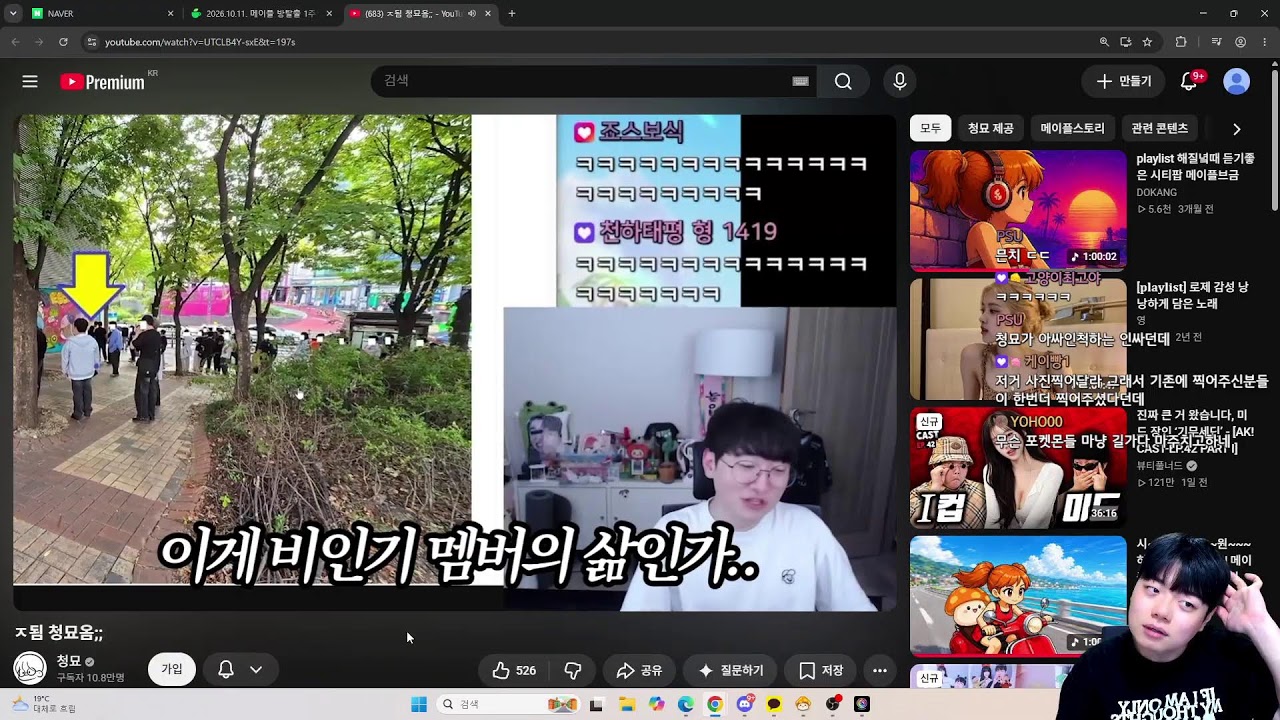Open the I컵 미드 36:16 video thumbnail
1280x720 pixels.
[1018, 468]
